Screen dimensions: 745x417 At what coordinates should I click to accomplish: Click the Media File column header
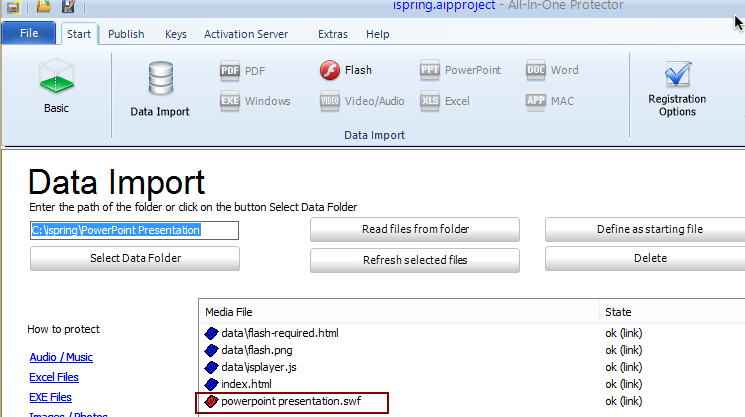point(399,312)
